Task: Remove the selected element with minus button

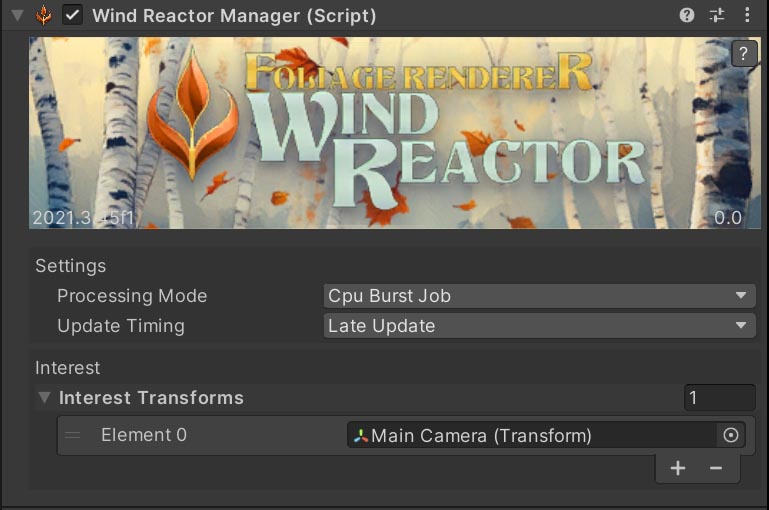Action: click(716, 468)
